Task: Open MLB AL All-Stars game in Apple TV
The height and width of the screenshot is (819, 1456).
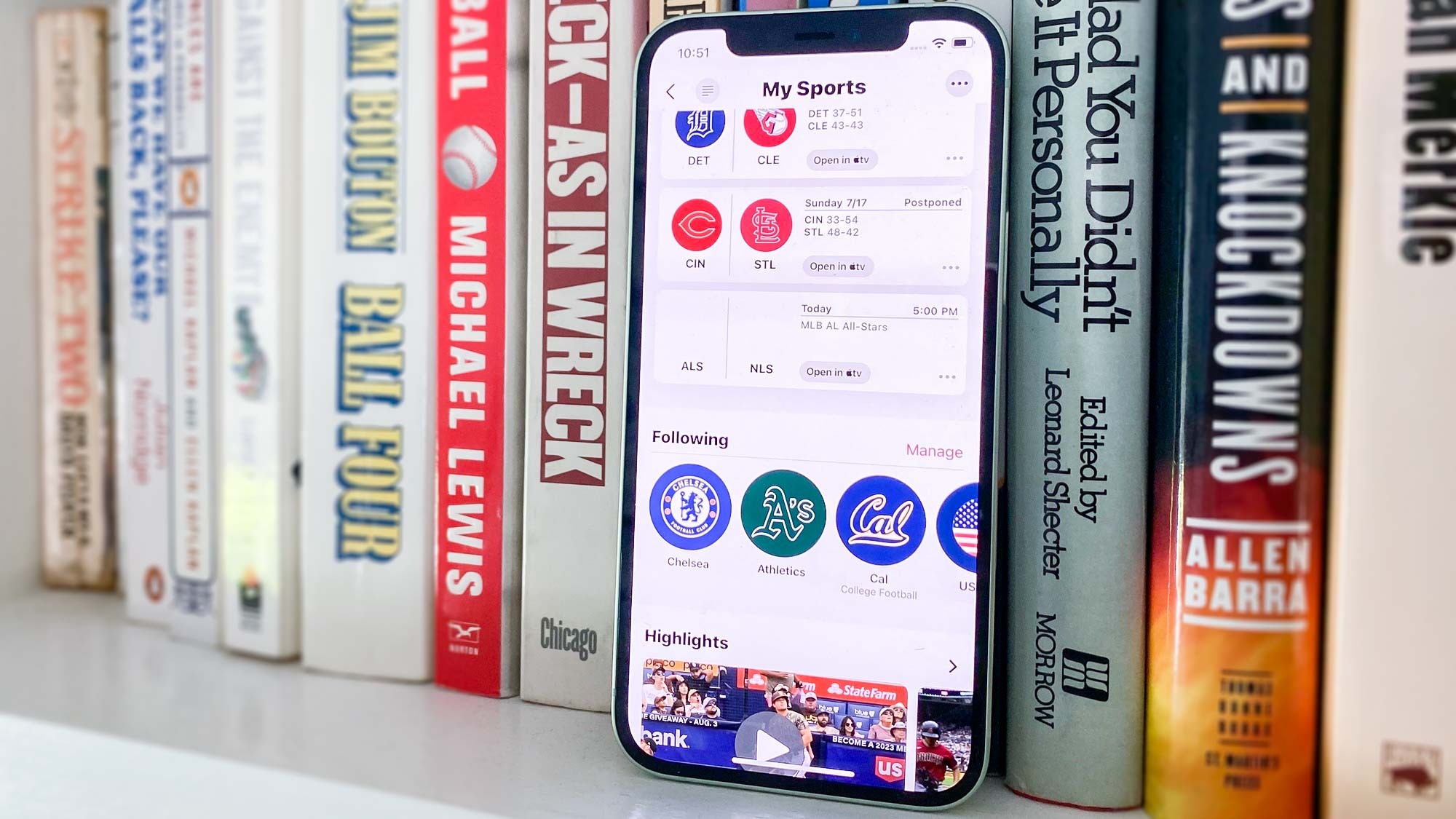Action: pyautogui.click(x=833, y=372)
